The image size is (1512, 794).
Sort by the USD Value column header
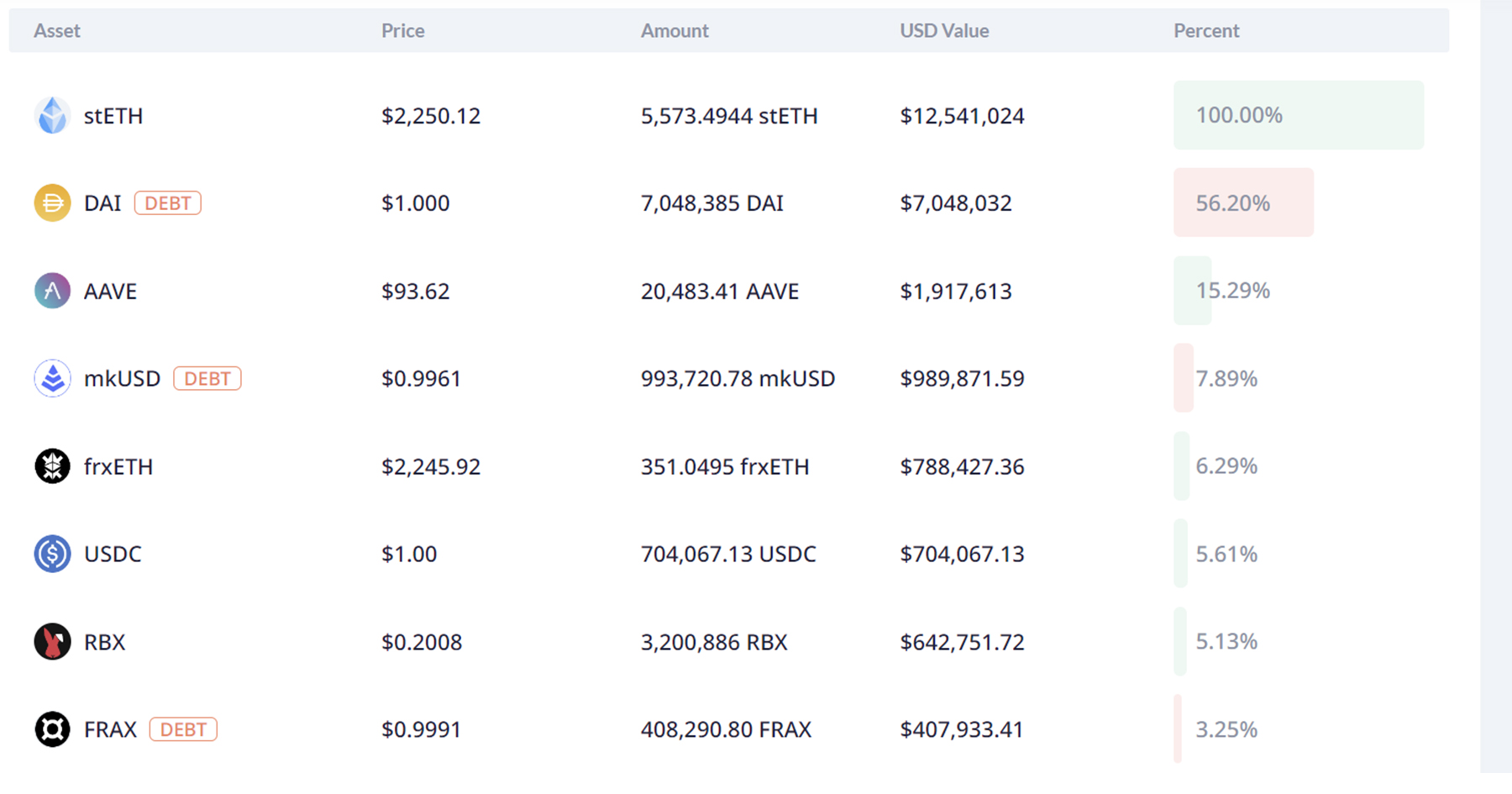pyautogui.click(x=944, y=31)
